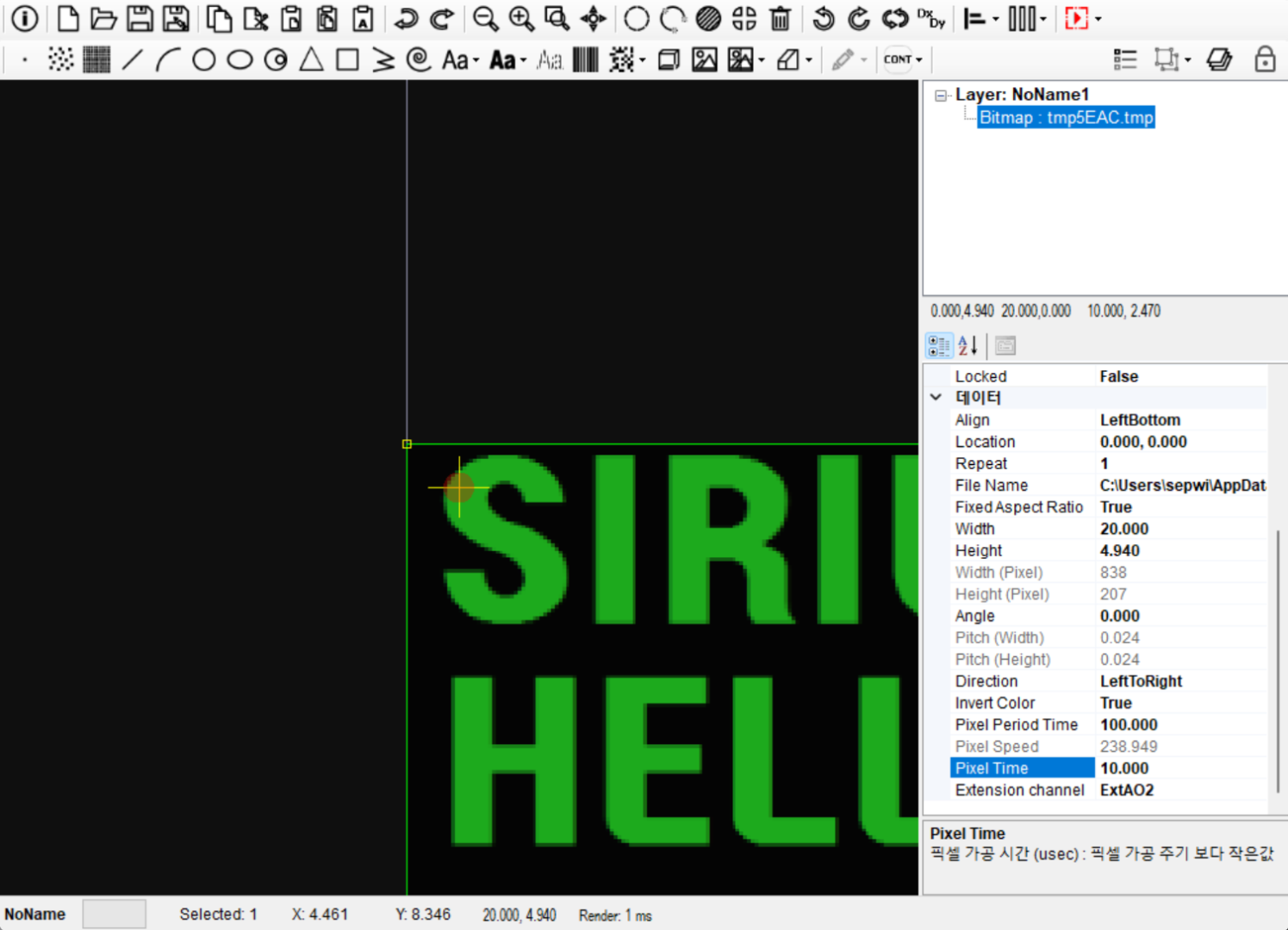
Task: Click the Save As floppy-with-pencil icon
Action: coord(176,18)
